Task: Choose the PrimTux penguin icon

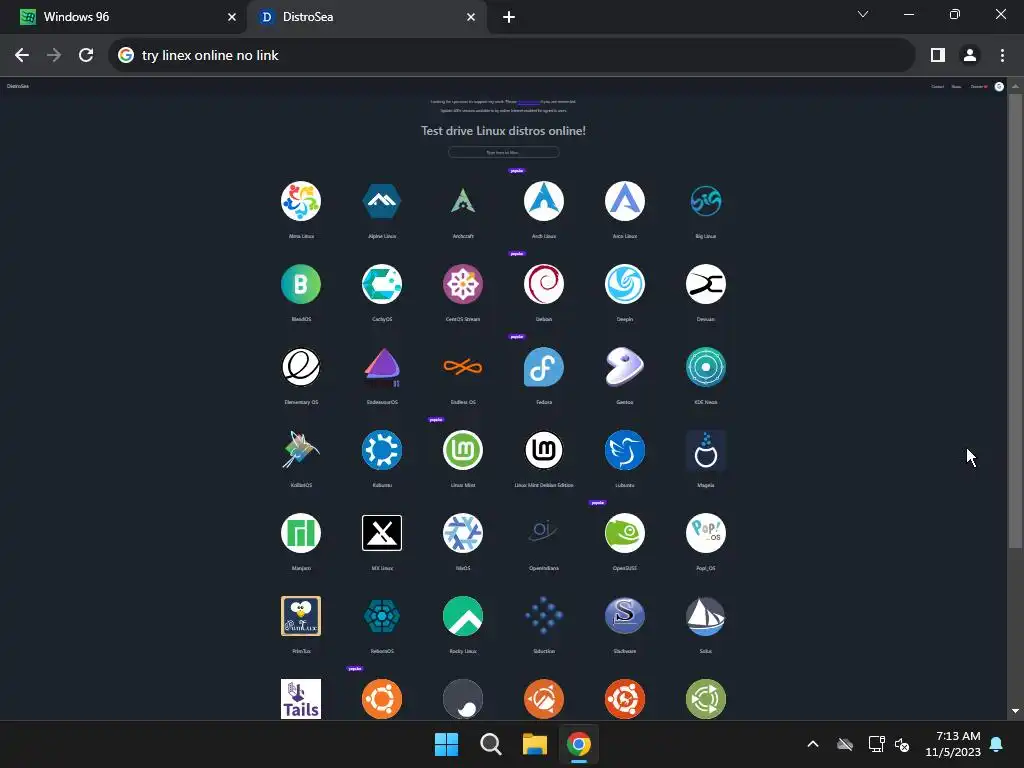Action: [301, 616]
